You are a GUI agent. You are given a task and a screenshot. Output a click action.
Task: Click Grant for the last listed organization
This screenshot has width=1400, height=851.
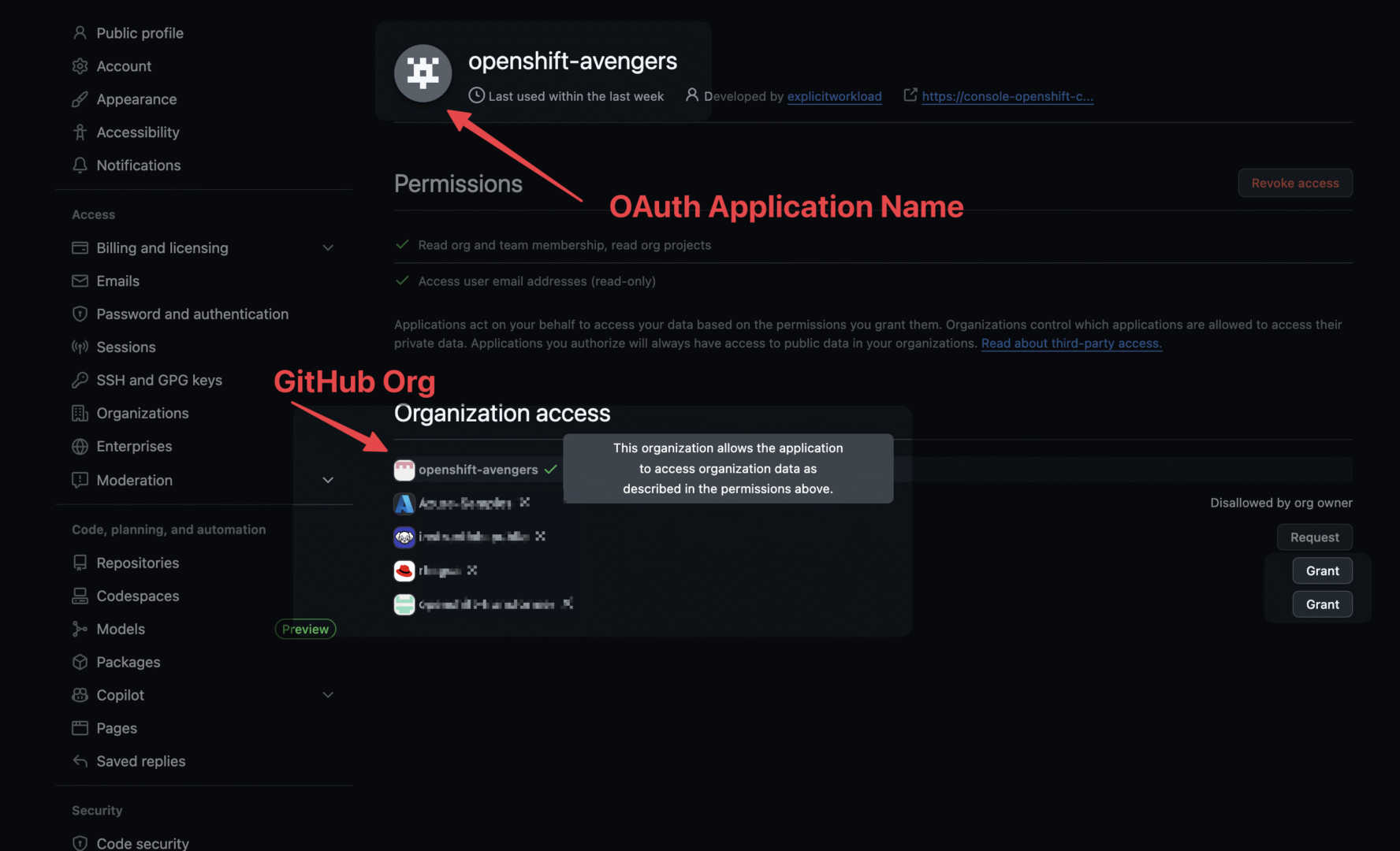(1322, 604)
